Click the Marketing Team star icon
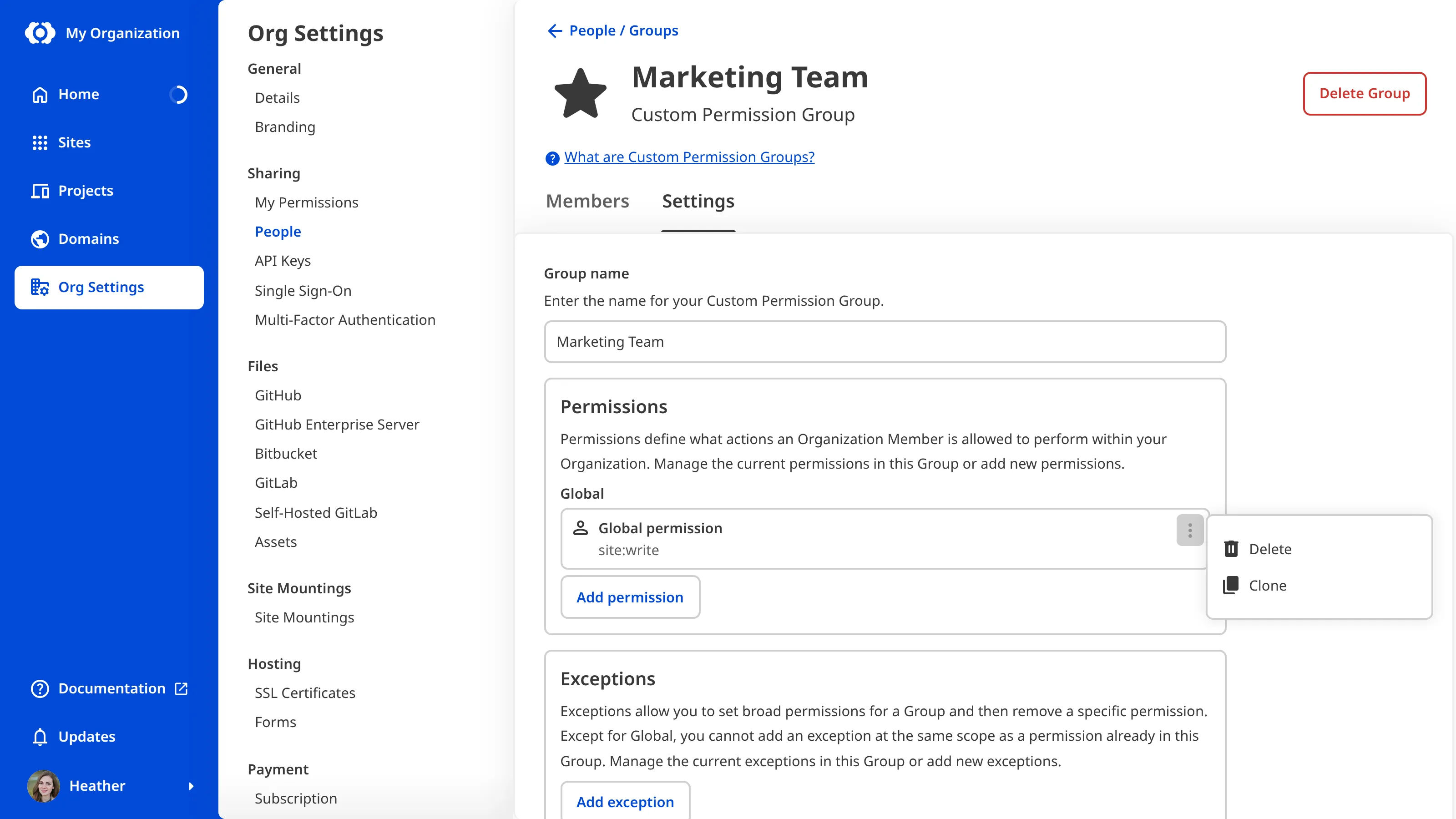The width and height of the screenshot is (1456, 819). coord(581,94)
